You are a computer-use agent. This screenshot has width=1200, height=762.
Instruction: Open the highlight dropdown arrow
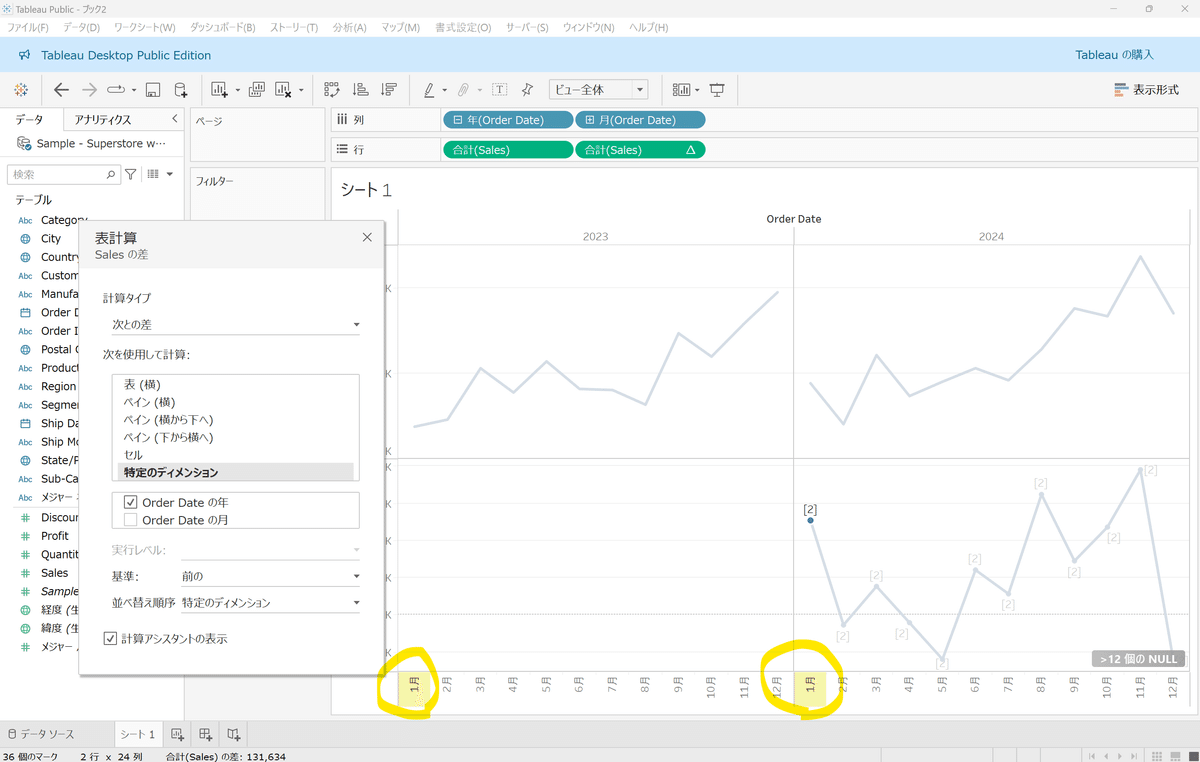point(445,90)
